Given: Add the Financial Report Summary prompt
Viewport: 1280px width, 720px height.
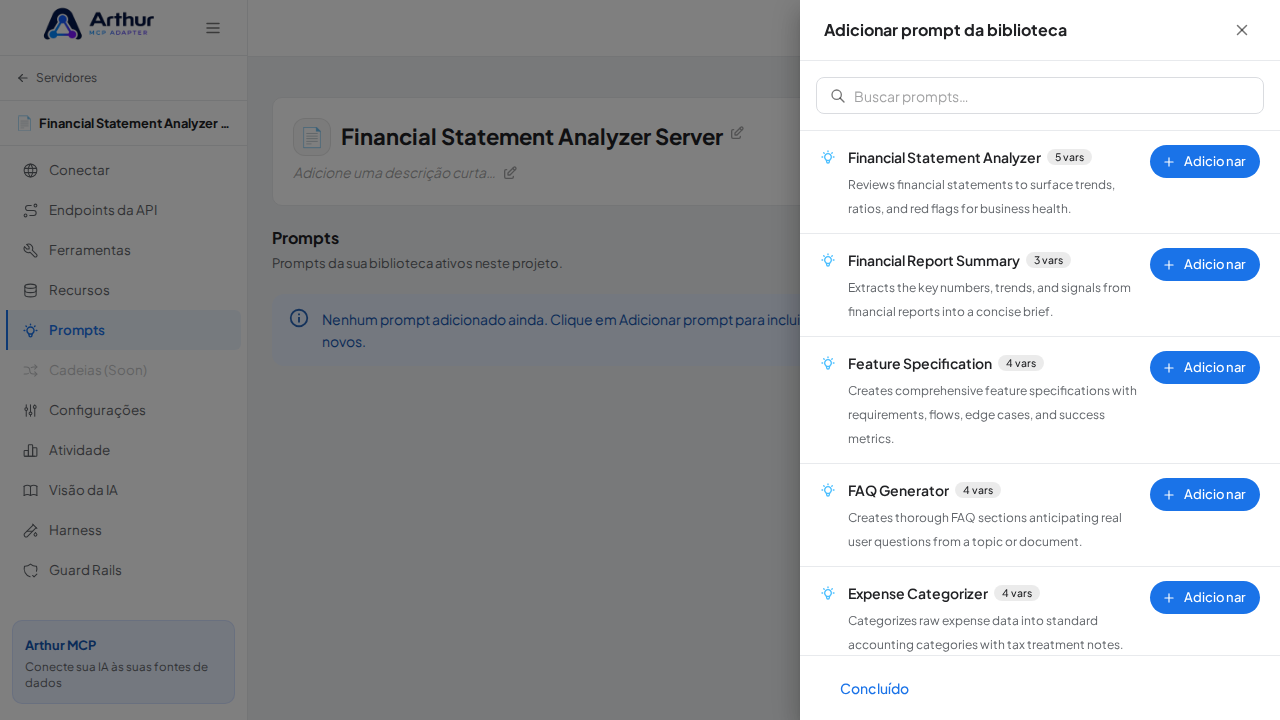Looking at the screenshot, I should click(1205, 264).
